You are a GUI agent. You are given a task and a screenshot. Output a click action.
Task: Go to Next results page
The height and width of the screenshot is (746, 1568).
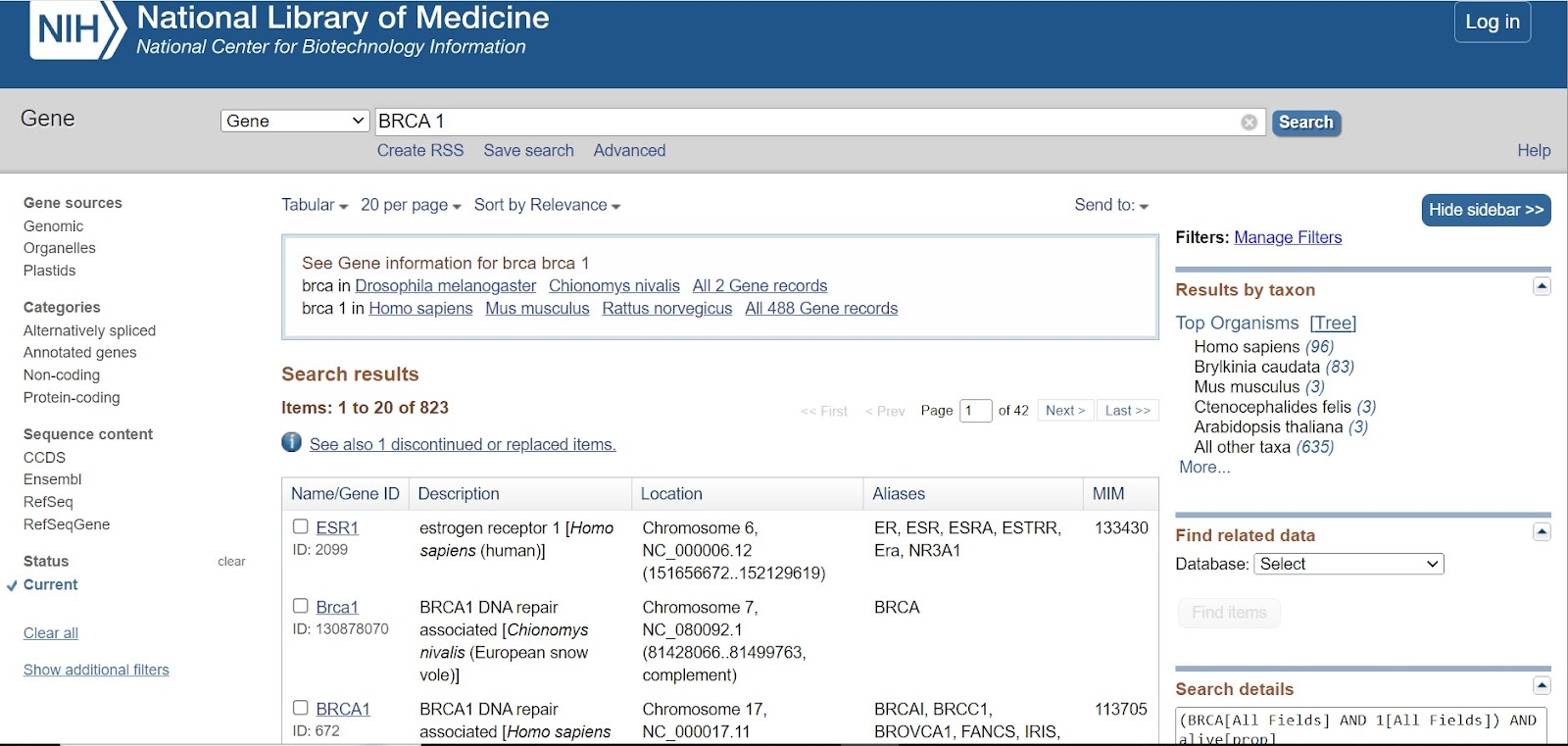coord(1065,411)
